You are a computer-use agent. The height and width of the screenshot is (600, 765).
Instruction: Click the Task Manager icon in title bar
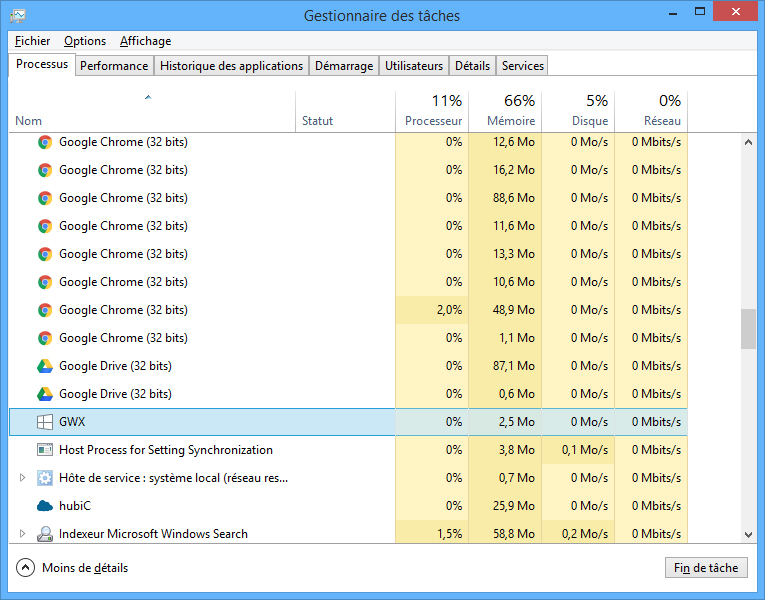18,17
